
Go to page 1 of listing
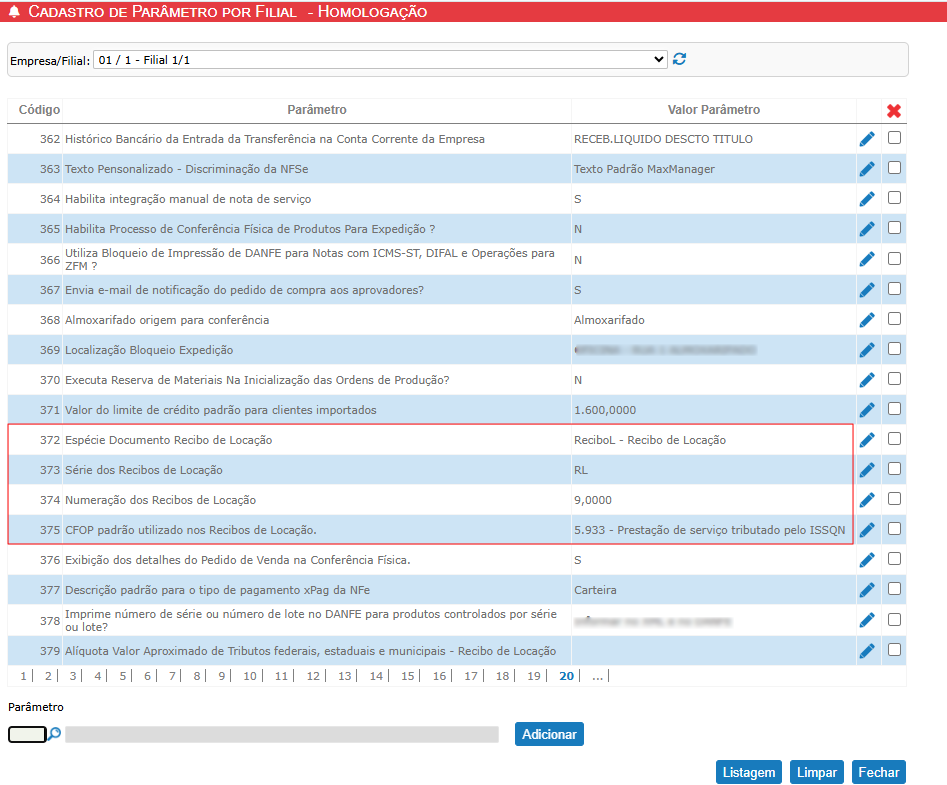pyautogui.click(x=23, y=676)
